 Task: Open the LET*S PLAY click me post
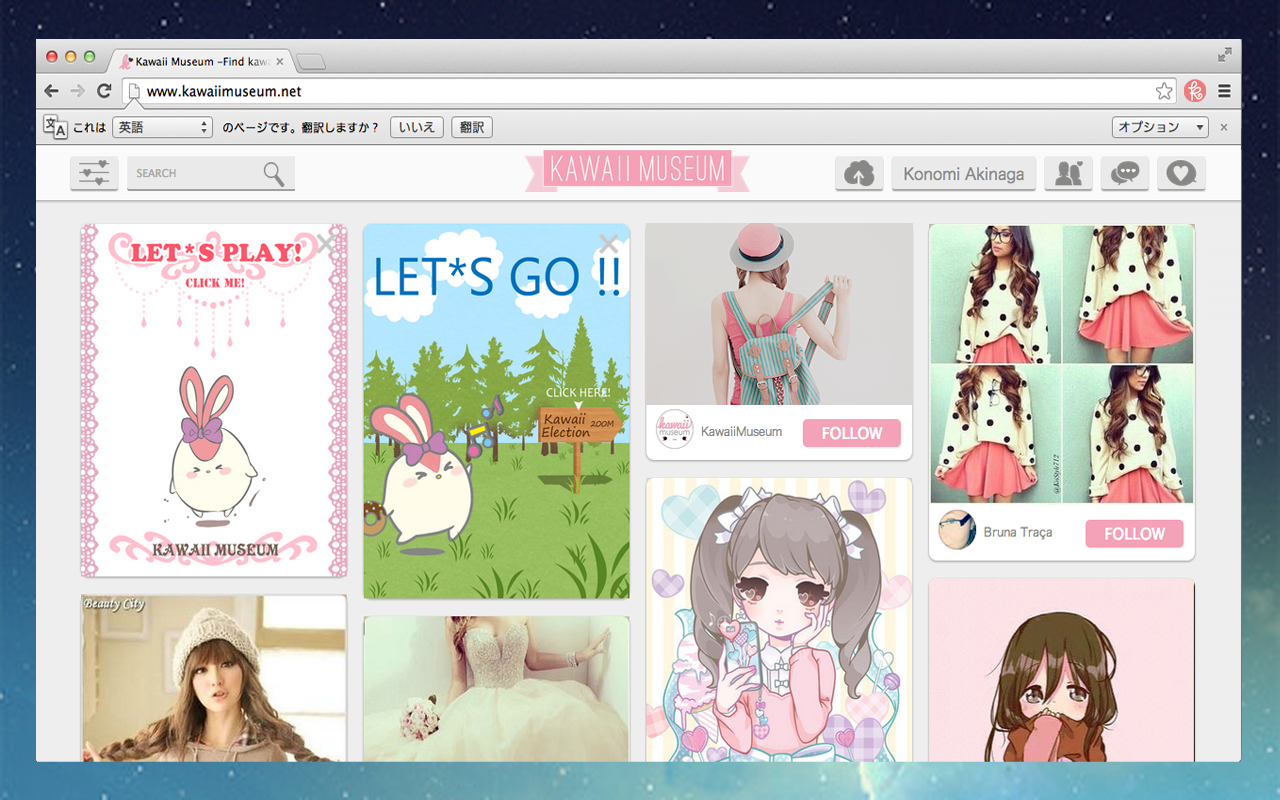pyautogui.click(x=213, y=400)
